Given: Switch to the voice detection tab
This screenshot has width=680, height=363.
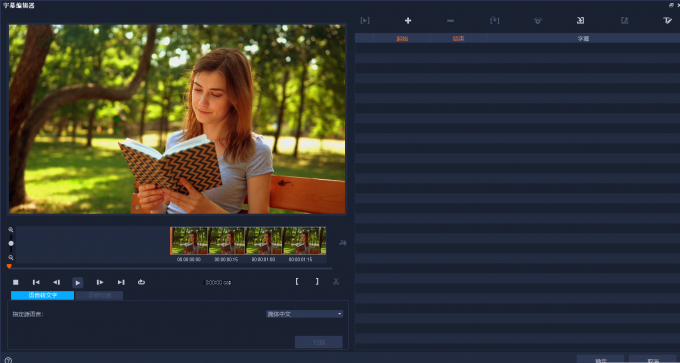Looking at the screenshot, I should coord(99,295).
